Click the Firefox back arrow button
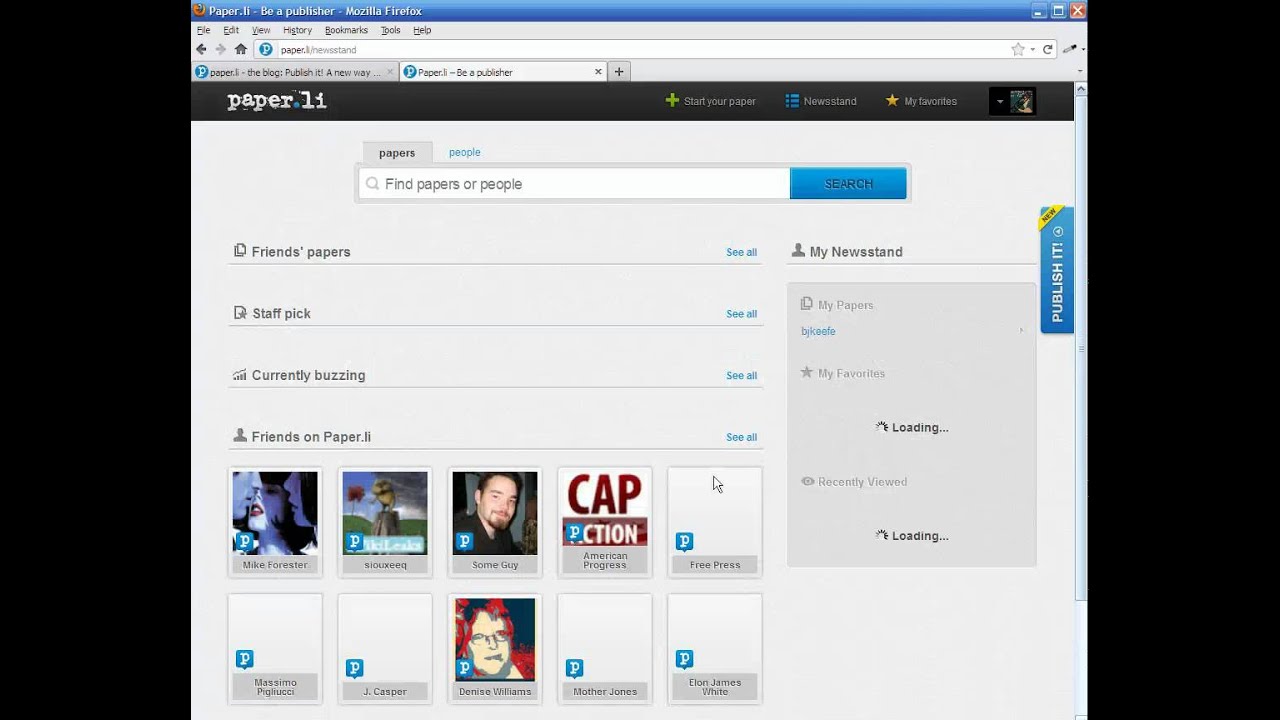 pyautogui.click(x=201, y=49)
